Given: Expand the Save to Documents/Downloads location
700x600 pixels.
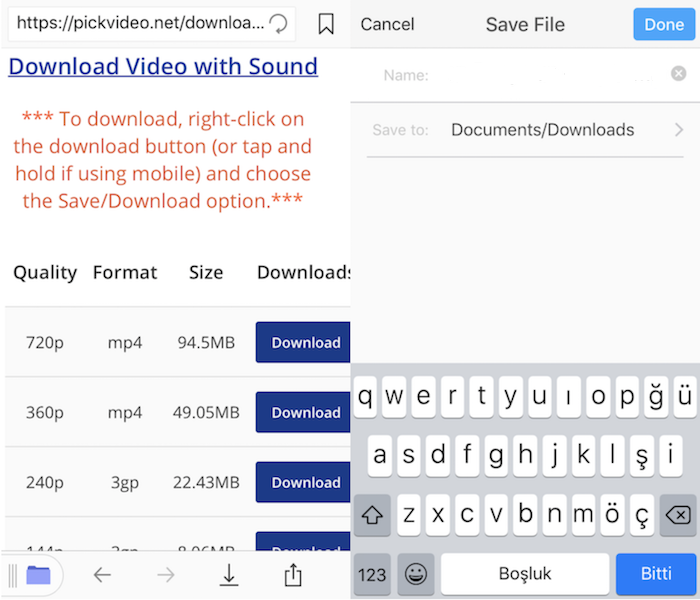Looking at the screenshot, I should click(678, 130).
